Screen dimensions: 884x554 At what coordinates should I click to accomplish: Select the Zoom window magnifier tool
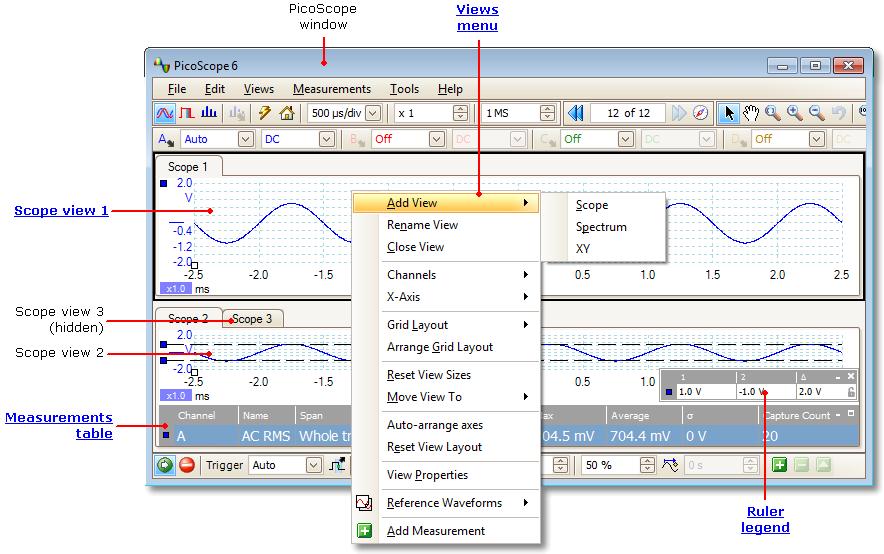[x=772, y=113]
